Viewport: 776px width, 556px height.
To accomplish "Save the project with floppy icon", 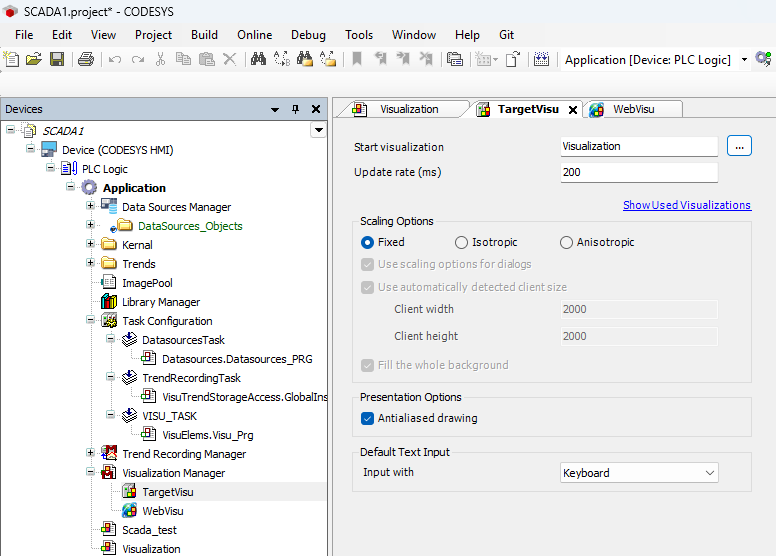I will pyautogui.click(x=57, y=59).
